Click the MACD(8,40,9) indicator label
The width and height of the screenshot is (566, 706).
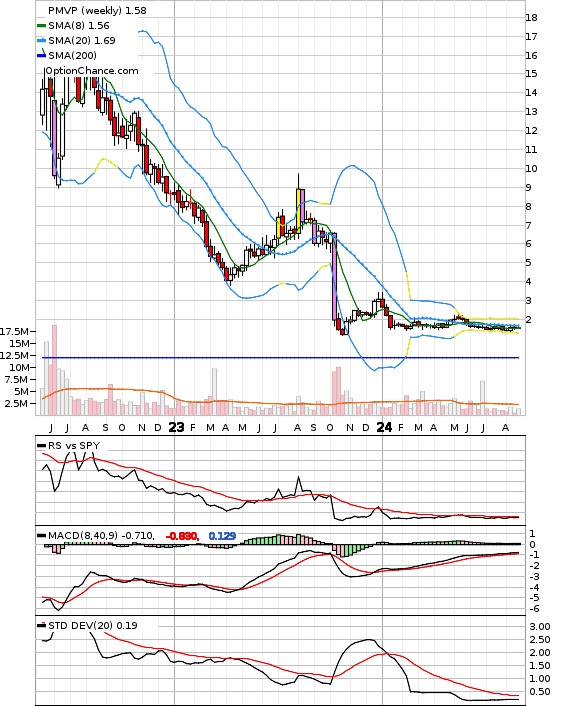pos(83,535)
